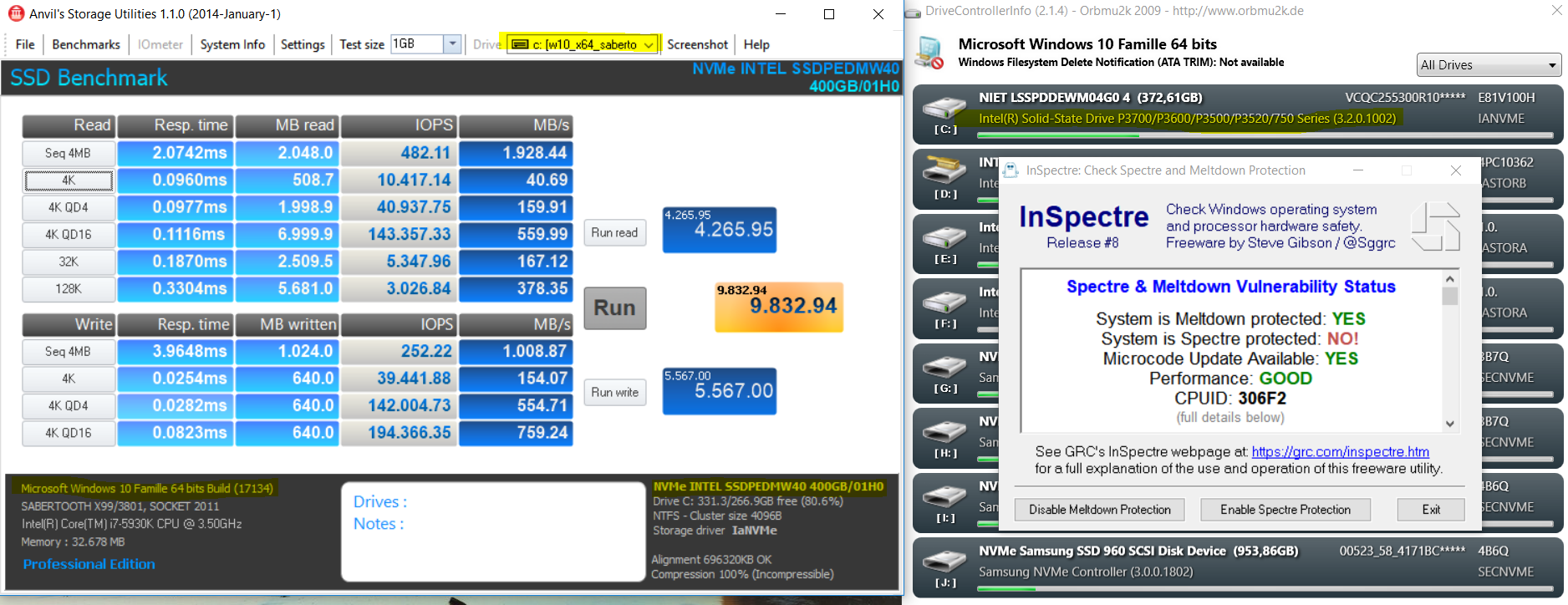Viewport: 1568px width, 605px height.
Task: Click the Seq 4MB read 1.928.44 MB/s value
Action: pyautogui.click(x=516, y=153)
